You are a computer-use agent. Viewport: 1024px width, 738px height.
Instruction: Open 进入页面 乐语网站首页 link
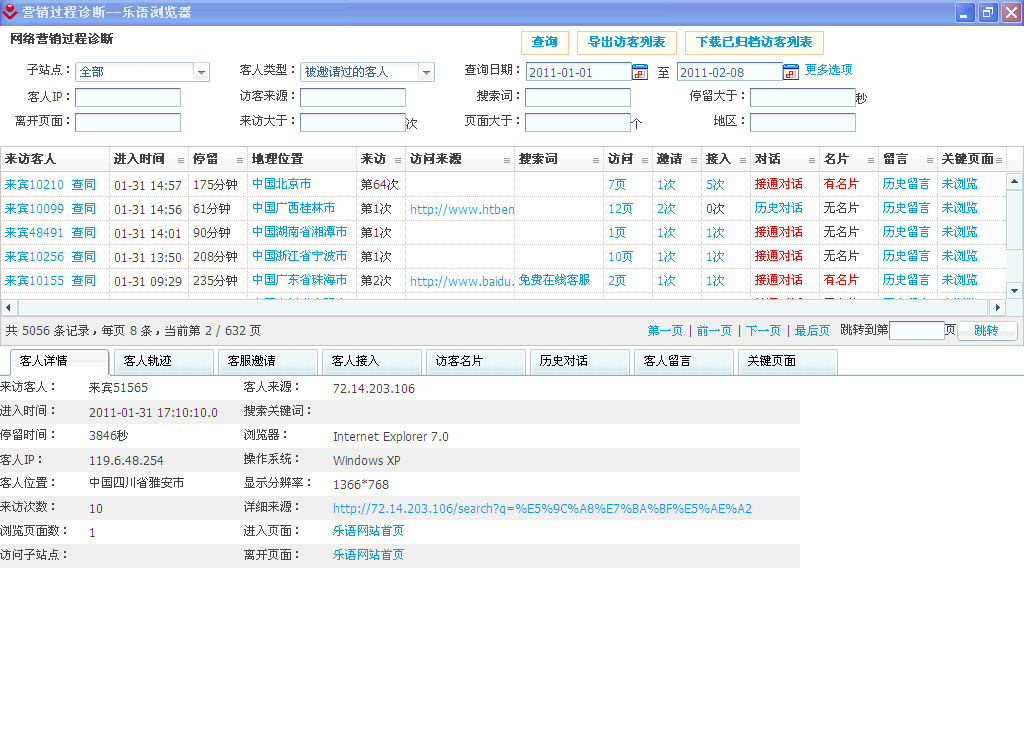click(x=368, y=531)
